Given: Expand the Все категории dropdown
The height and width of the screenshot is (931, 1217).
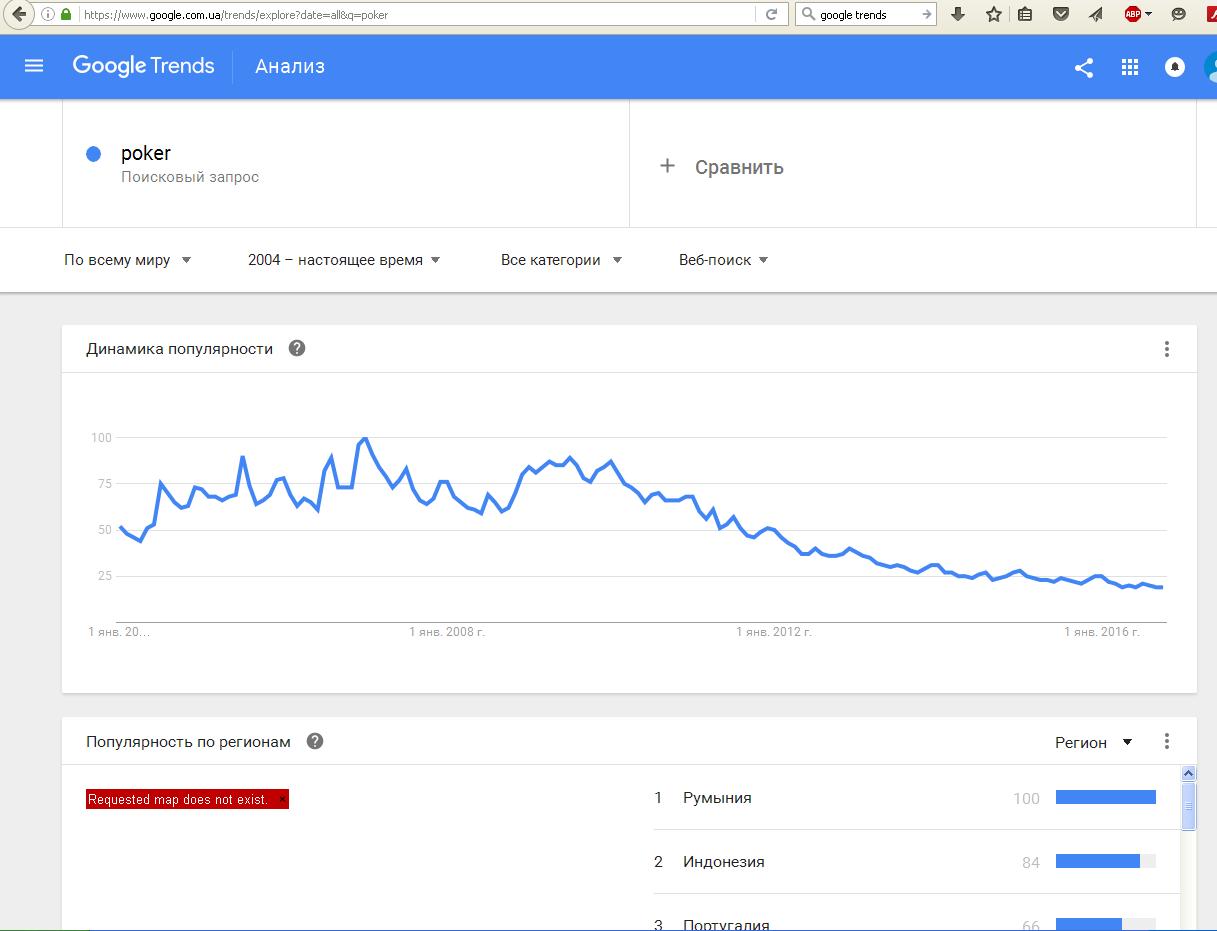Looking at the screenshot, I should point(561,260).
